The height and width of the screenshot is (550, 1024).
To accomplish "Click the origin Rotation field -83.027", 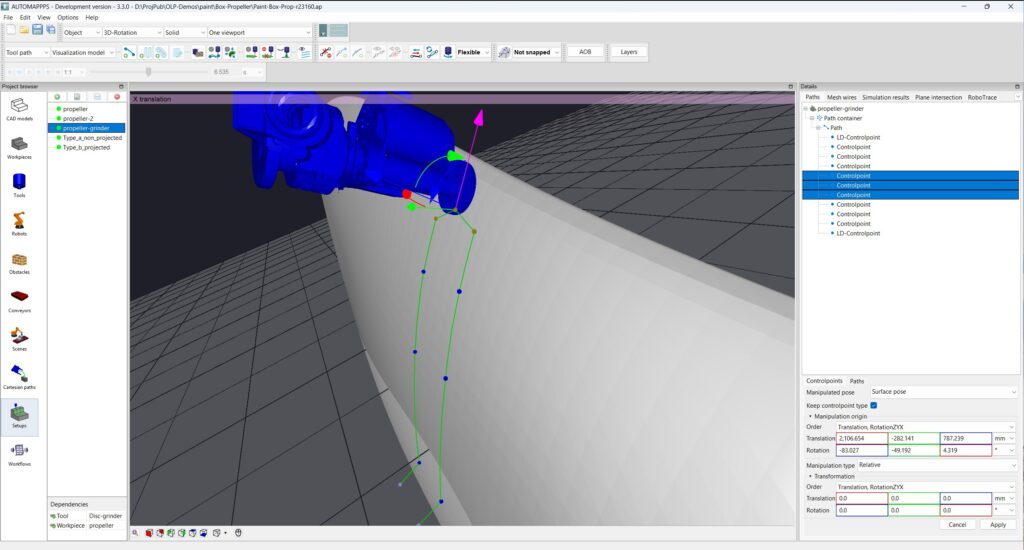I will click(861, 451).
